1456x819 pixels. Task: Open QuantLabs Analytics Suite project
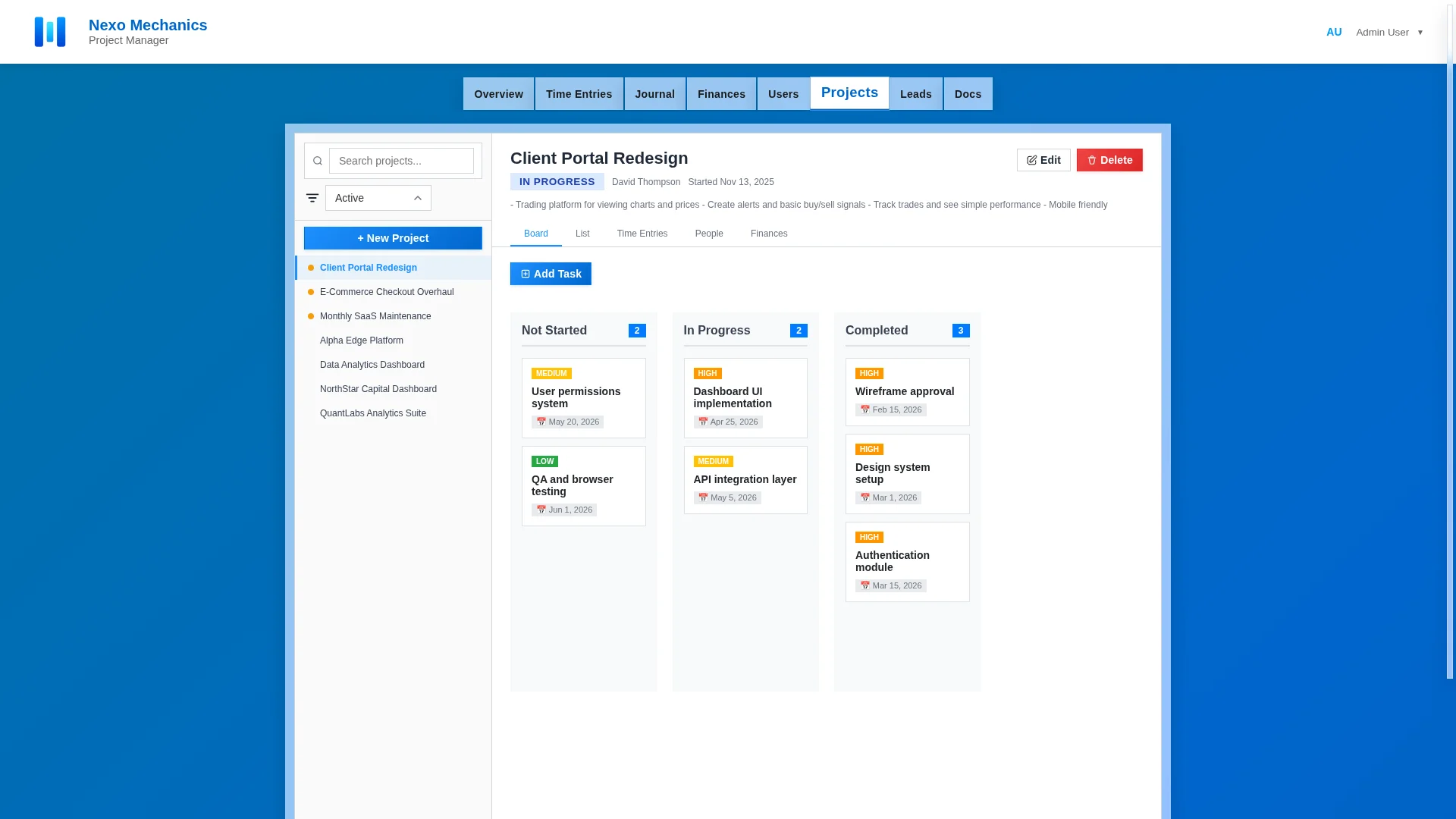[x=393, y=413]
